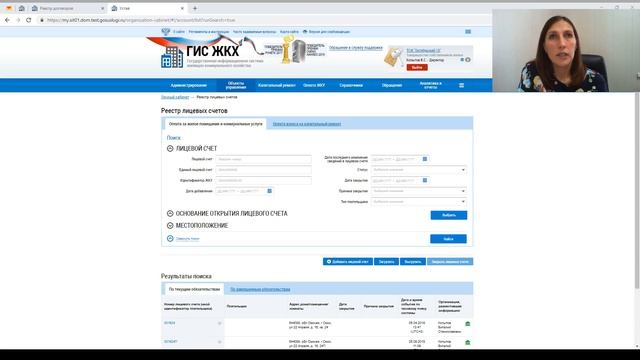Click the browser address bar URL
Viewport: 640px width, 360px height.
click(x=141, y=20)
